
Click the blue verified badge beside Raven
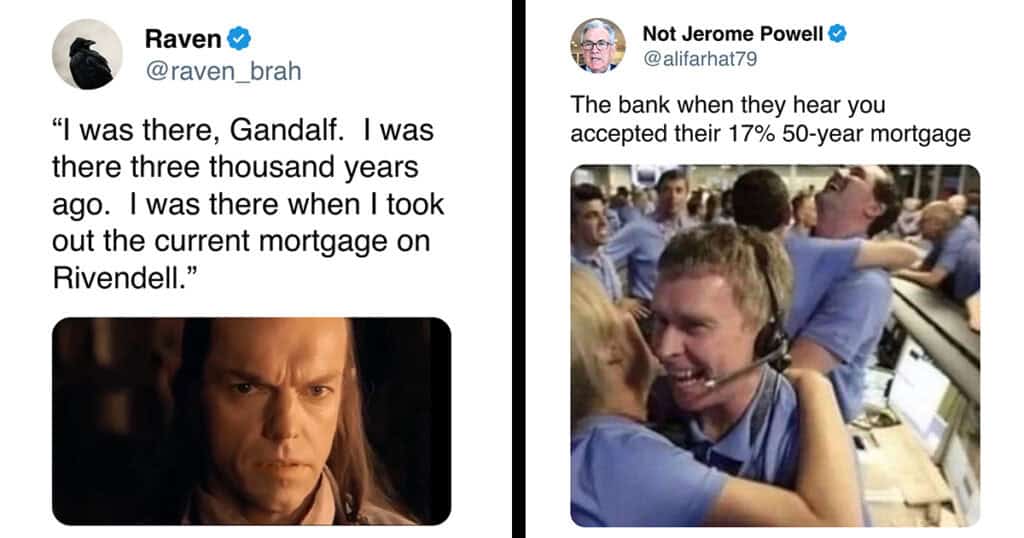point(239,39)
